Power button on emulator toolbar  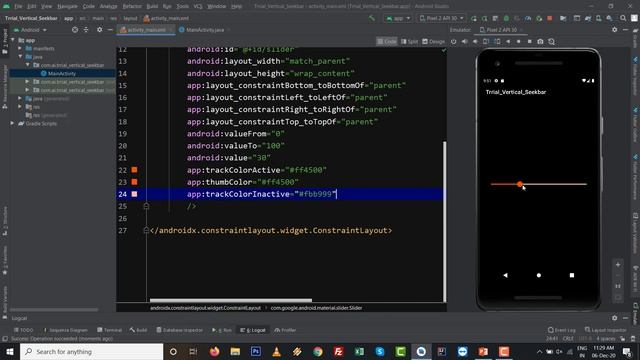pyautogui.click(x=453, y=42)
